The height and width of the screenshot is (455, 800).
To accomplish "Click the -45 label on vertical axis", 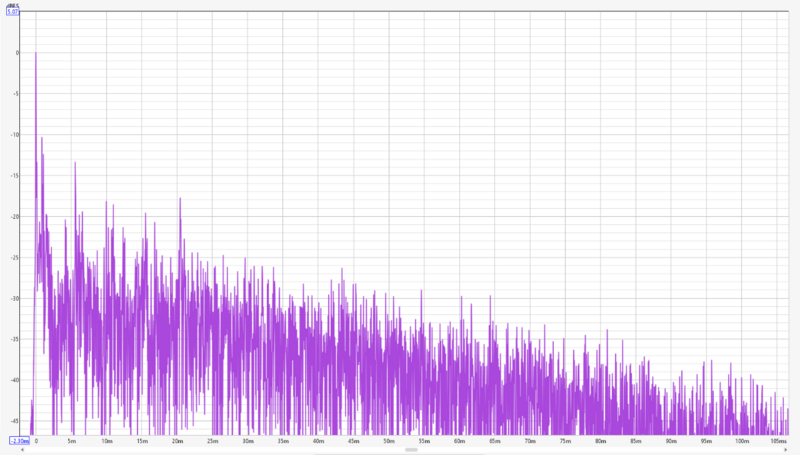I will pos(15,421).
